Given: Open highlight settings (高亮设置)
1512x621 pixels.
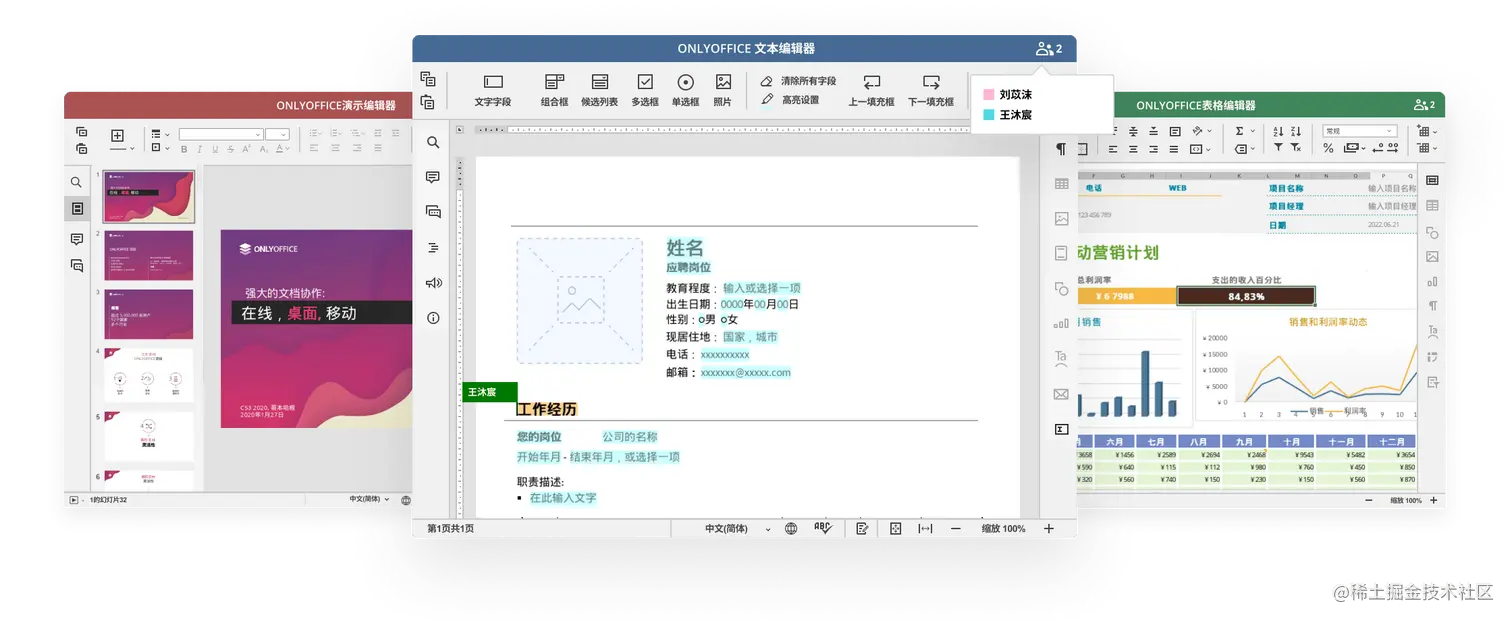Looking at the screenshot, I should (790, 100).
